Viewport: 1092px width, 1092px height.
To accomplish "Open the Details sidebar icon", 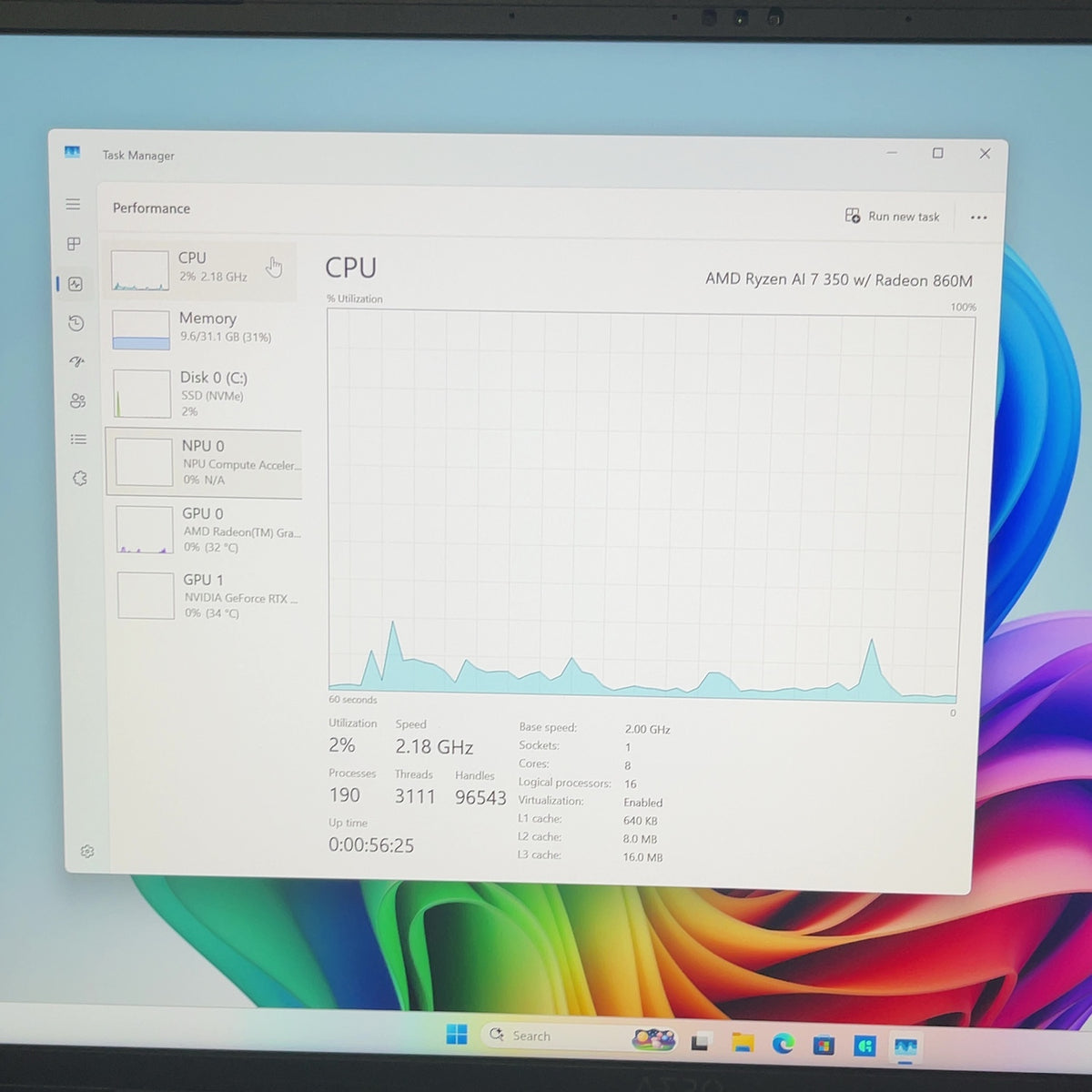I will click(79, 440).
